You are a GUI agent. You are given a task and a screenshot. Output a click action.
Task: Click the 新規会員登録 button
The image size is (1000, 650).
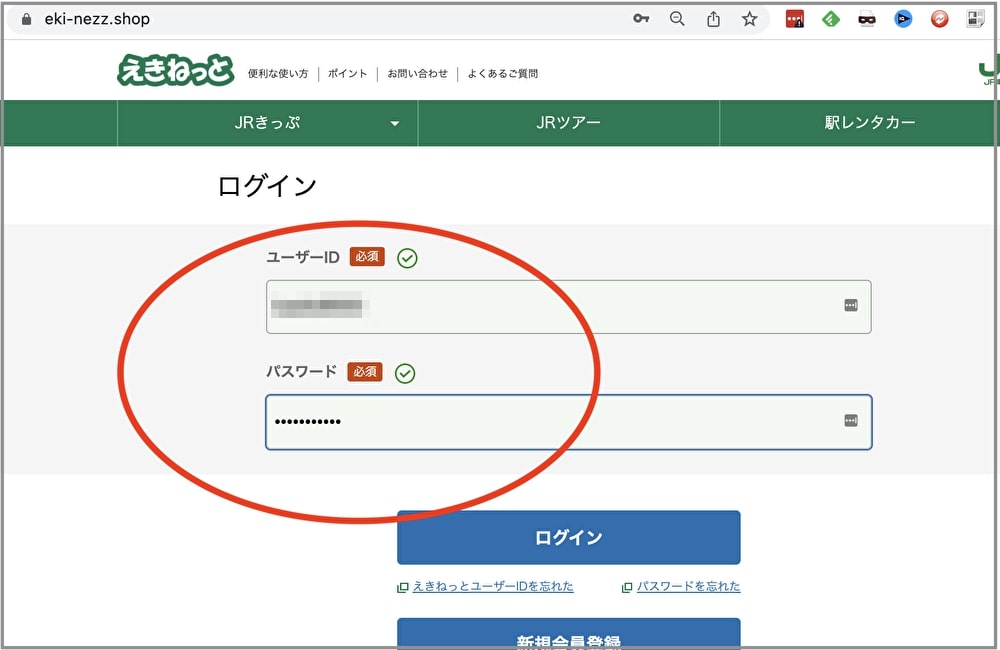point(568,638)
